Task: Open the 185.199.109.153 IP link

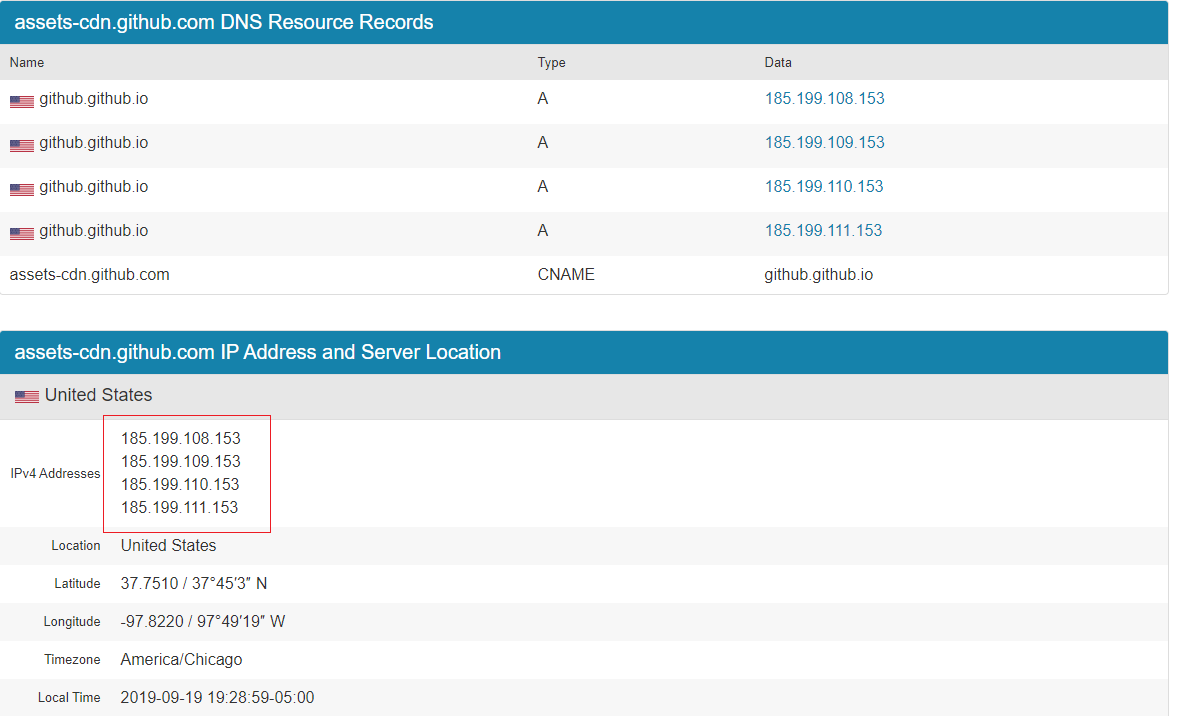Action: [x=824, y=143]
